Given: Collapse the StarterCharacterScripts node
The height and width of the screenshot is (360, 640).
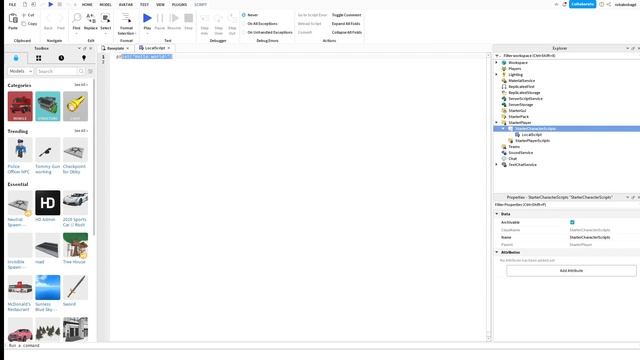Looking at the screenshot, I should (x=503, y=129).
